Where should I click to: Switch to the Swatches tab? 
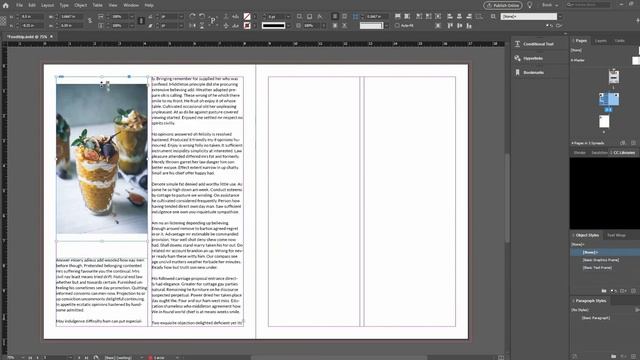click(x=600, y=153)
